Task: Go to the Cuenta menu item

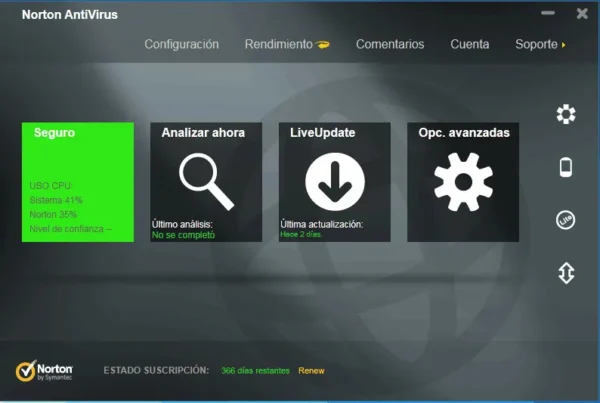Action: pyautogui.click(x=470, y=44)
